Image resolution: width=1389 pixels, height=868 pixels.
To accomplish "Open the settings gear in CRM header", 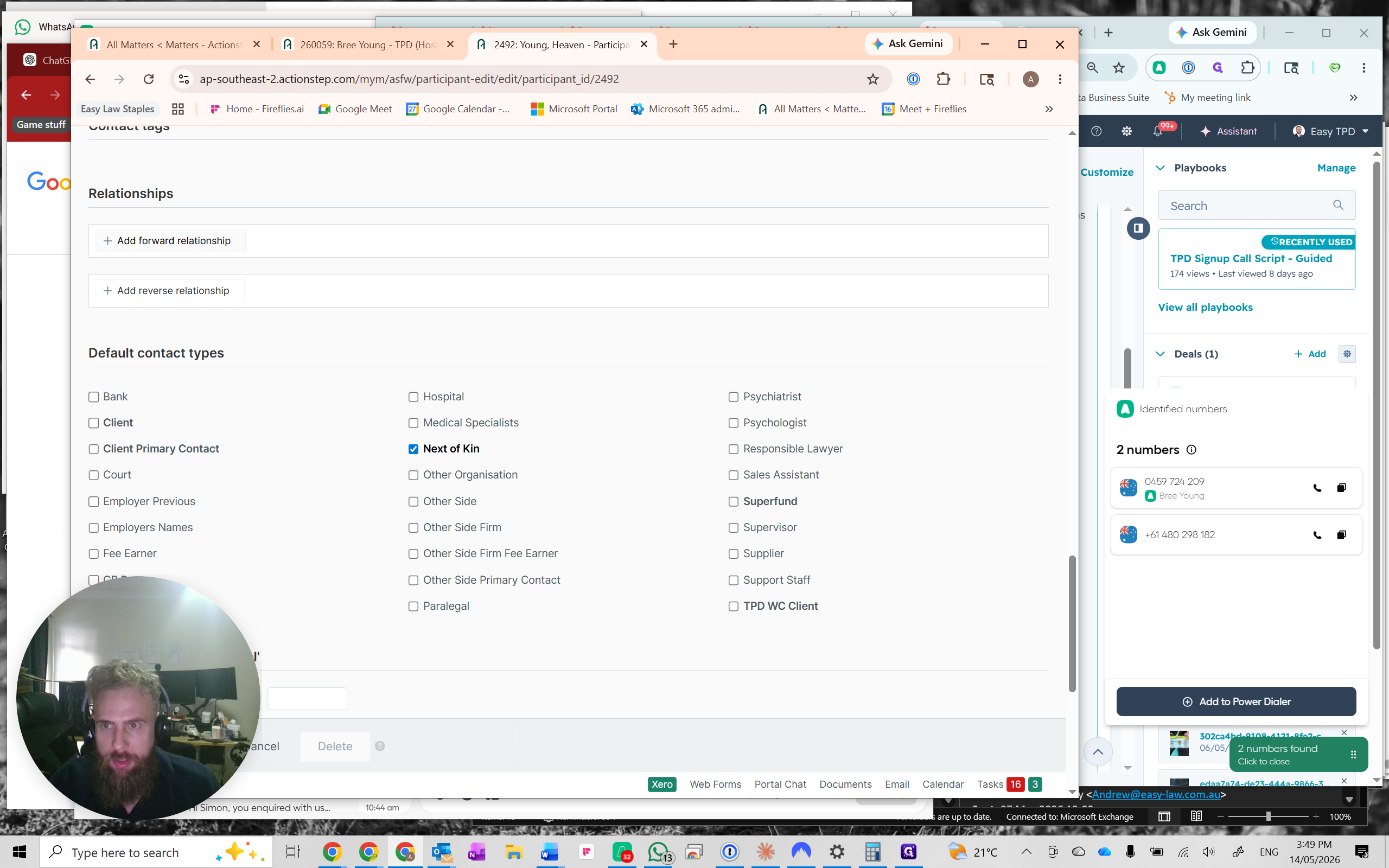I will pyautogui.click(x=1127, y=131).
